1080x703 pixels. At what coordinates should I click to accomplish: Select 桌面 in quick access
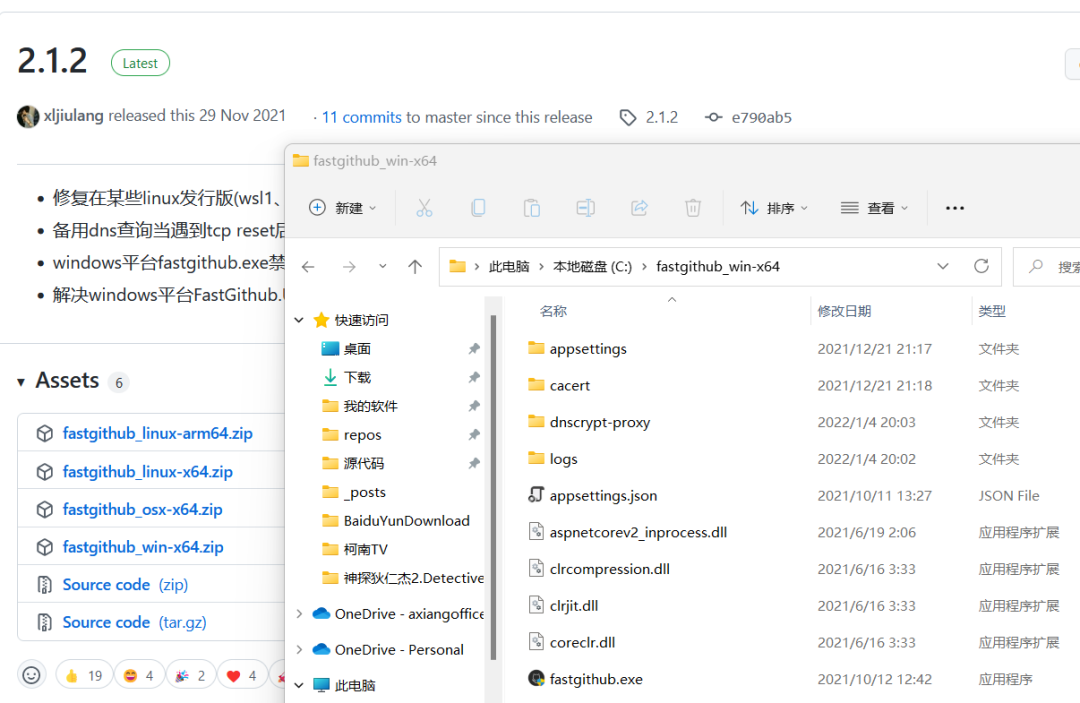[357, 349]
